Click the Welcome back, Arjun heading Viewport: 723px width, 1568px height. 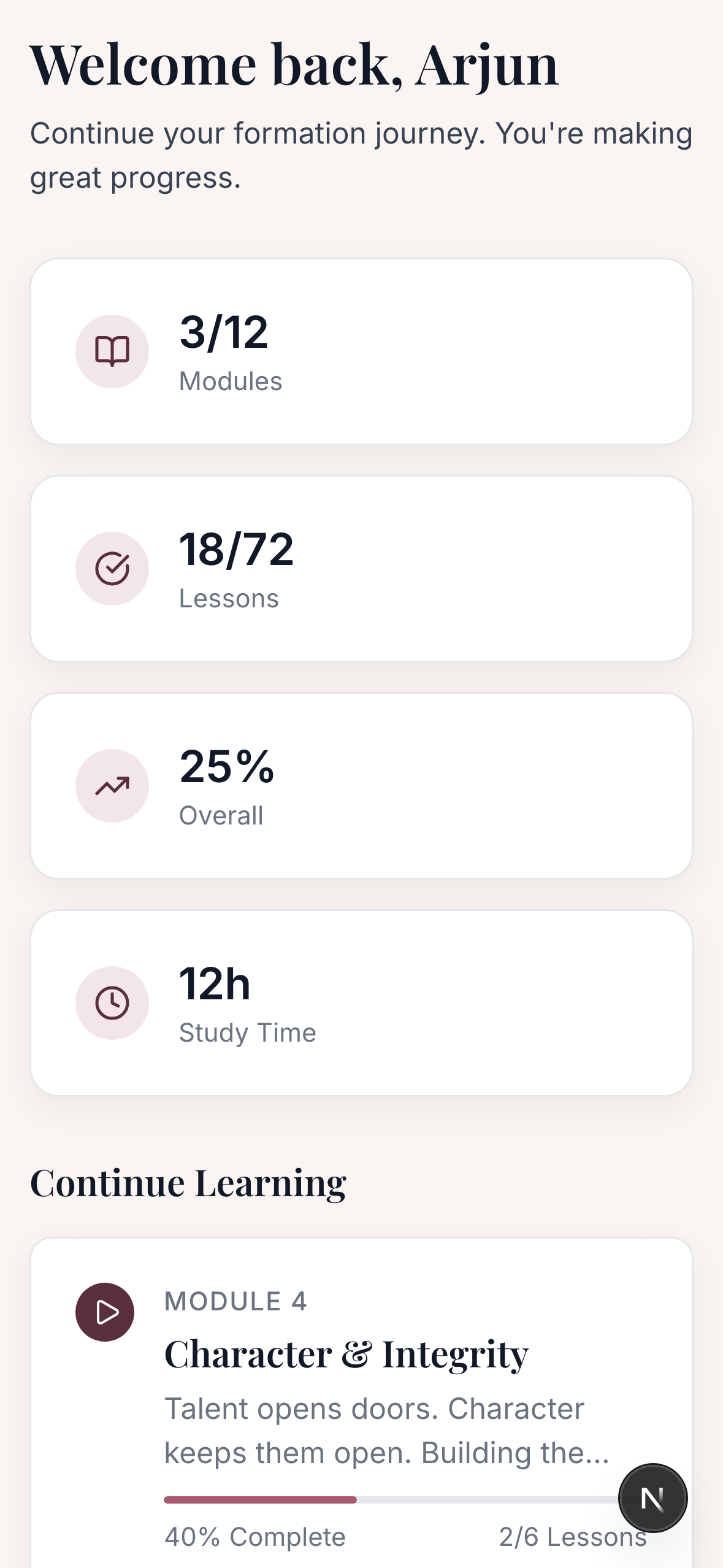coord(294,63)
